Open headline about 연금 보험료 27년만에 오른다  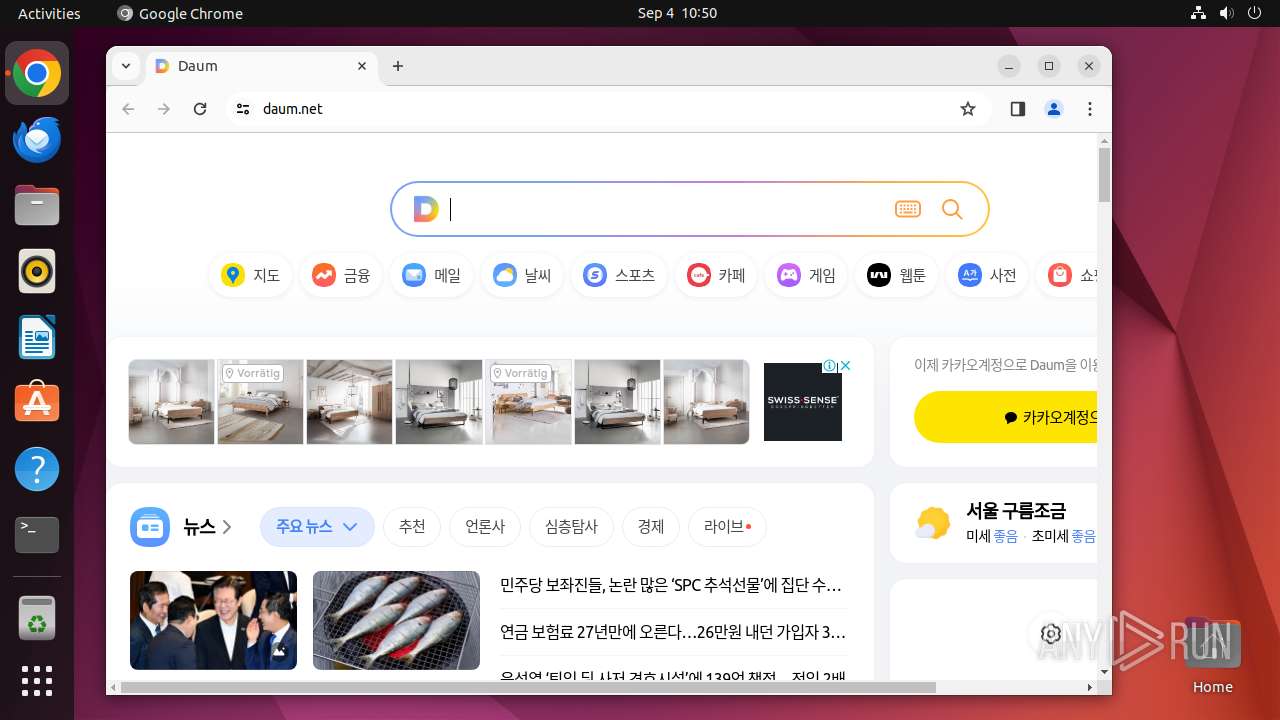click(x=673, y=632)
